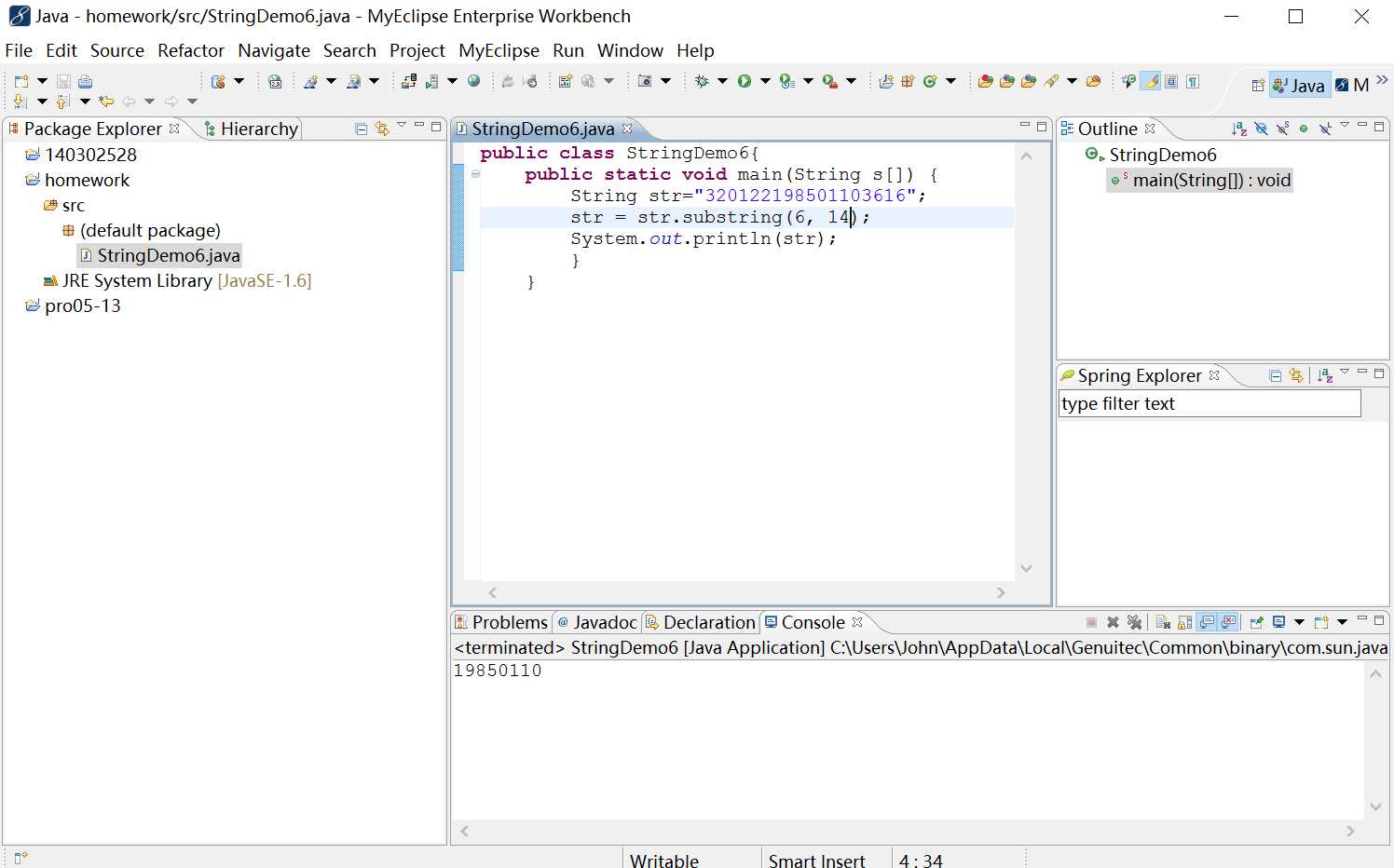This screenshot has height=868, width=1394.
Task: Select StringDemo6.java in Package Explorer
Action: 159,255
